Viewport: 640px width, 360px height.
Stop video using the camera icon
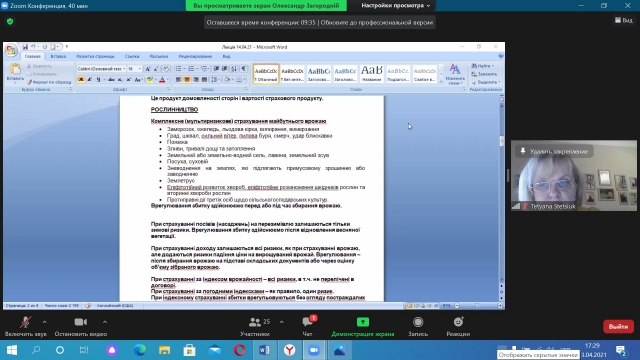[x=80, y=322]
